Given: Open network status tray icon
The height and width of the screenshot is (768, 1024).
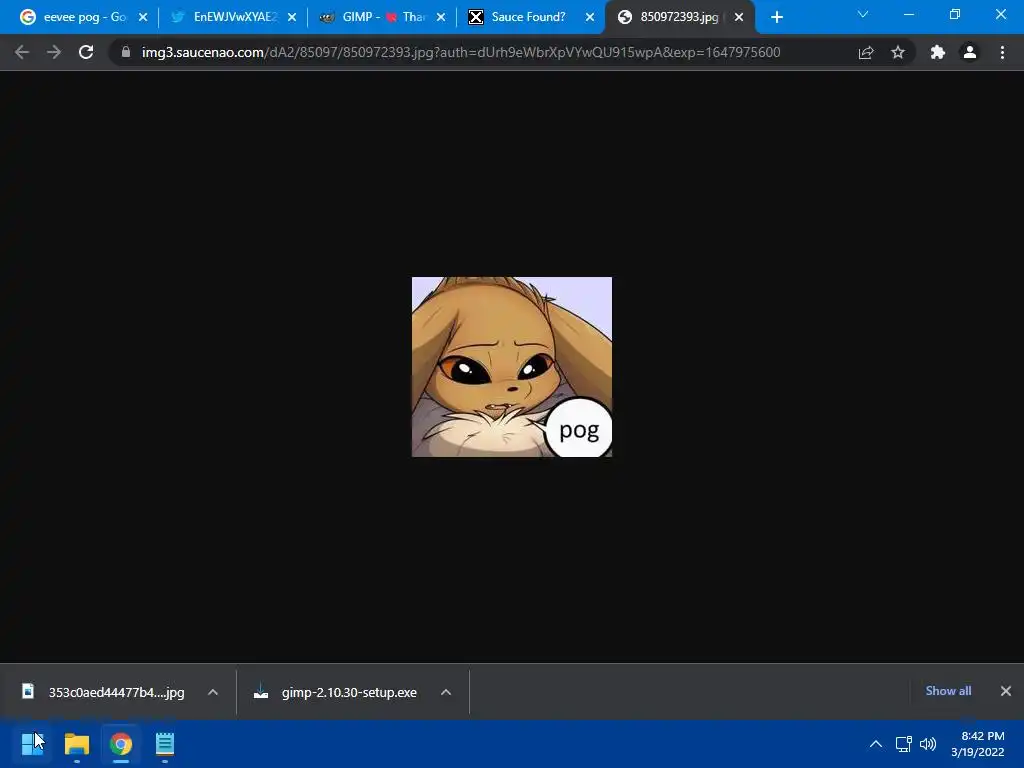Looking at the screenshot, I should point(903,744).
